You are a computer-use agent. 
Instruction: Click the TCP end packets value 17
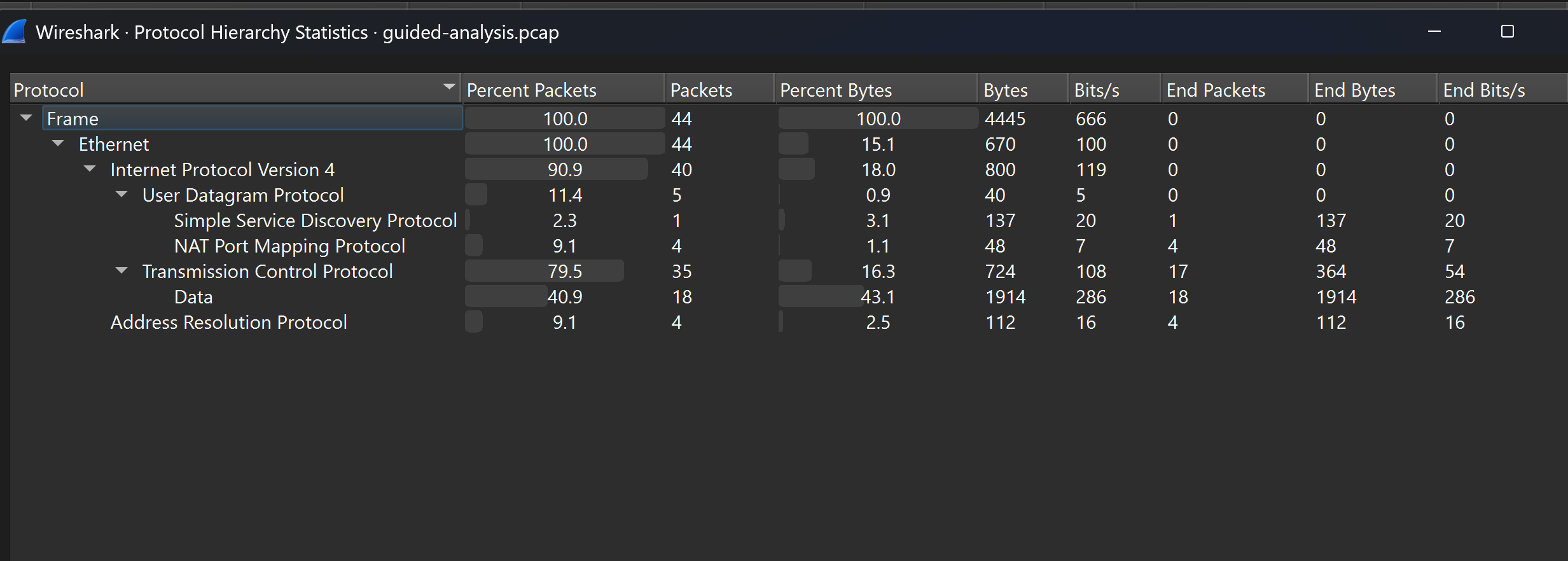point(1177,272)
